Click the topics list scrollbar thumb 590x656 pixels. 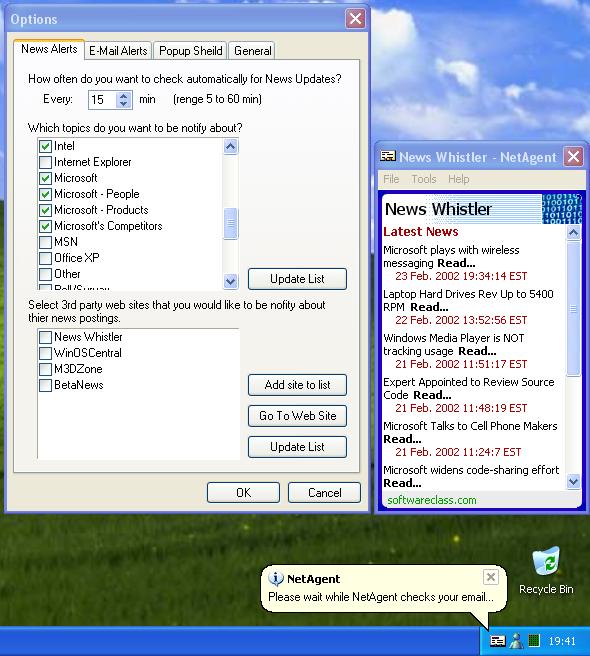pos(231,223)
